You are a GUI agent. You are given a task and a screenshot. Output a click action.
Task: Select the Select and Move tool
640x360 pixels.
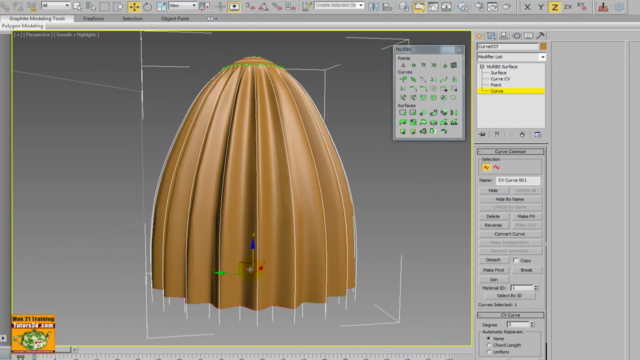pyautogui.click(x=134, y=7)
